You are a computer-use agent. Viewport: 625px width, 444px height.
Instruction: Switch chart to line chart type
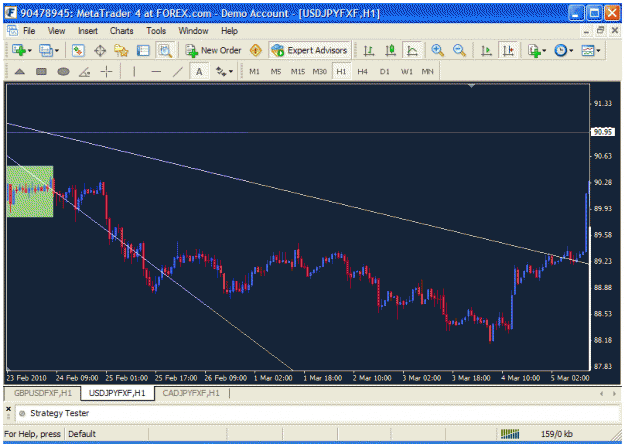coord(412,51)
